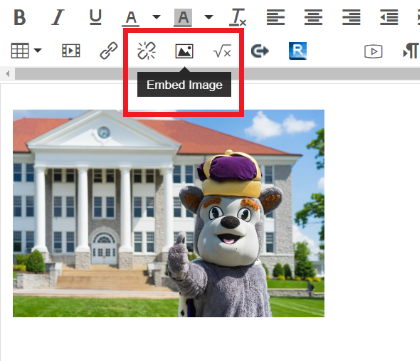Open the table dropdown arrow
This screenshot has height=361, width=420.
38,50
